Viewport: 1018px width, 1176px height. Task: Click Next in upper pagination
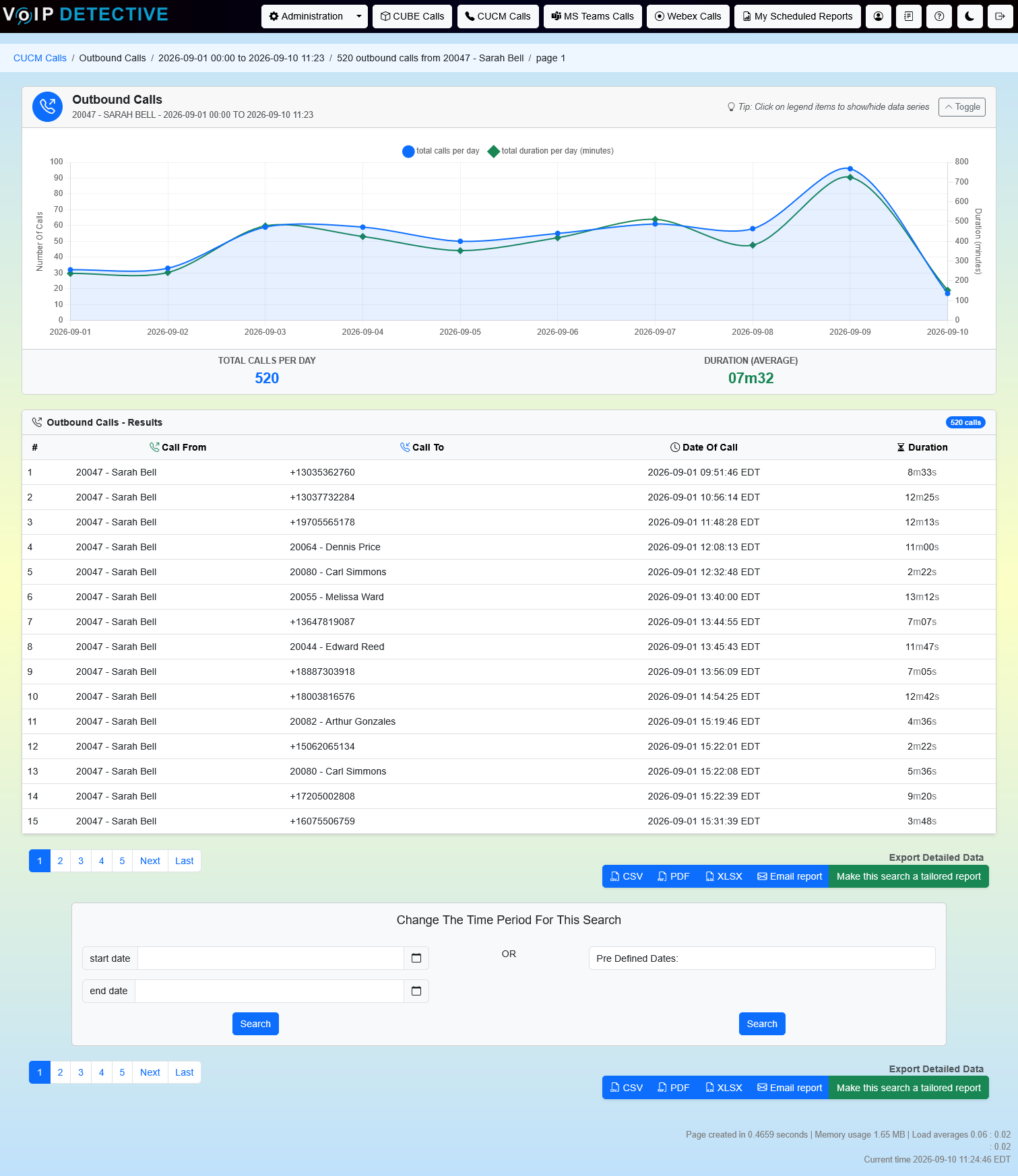click(x=150, y=861)
